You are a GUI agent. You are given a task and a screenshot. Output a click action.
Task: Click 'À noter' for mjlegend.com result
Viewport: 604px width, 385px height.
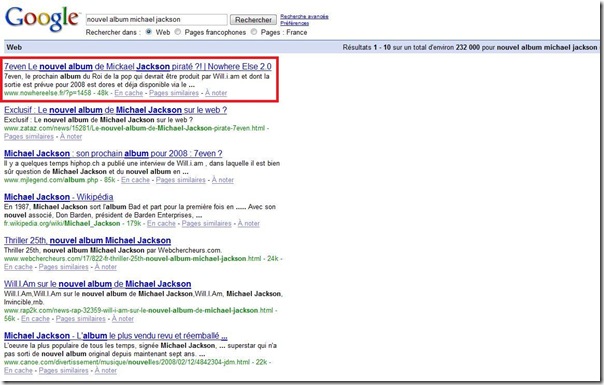(223, 180)
